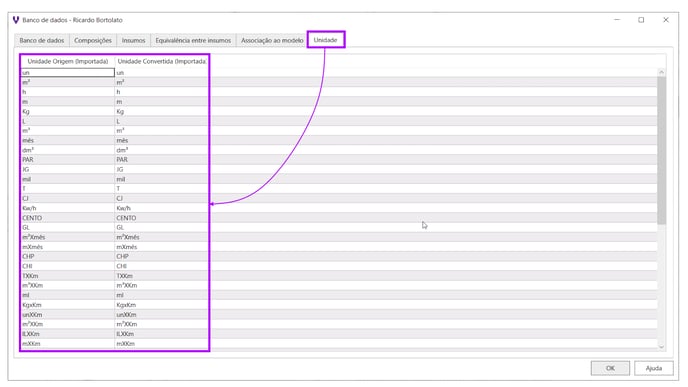This screenshot has width=688, height=387.
Task: Select 'CHP' in the Unidade Convertida column
Action: coord(161,256)
